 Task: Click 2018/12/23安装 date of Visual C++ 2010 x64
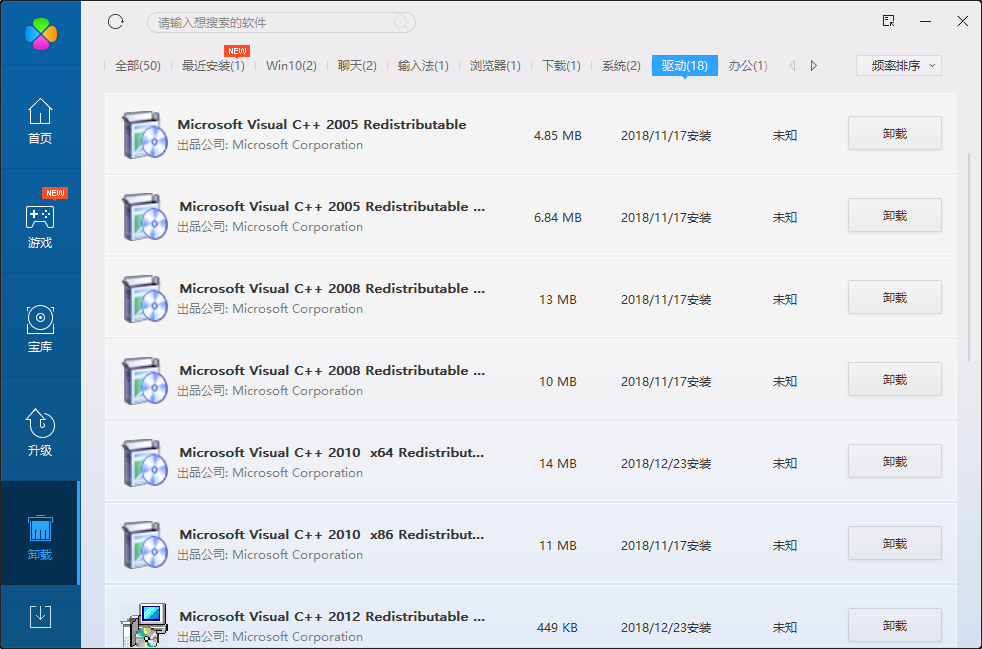[x=666, y=464]
